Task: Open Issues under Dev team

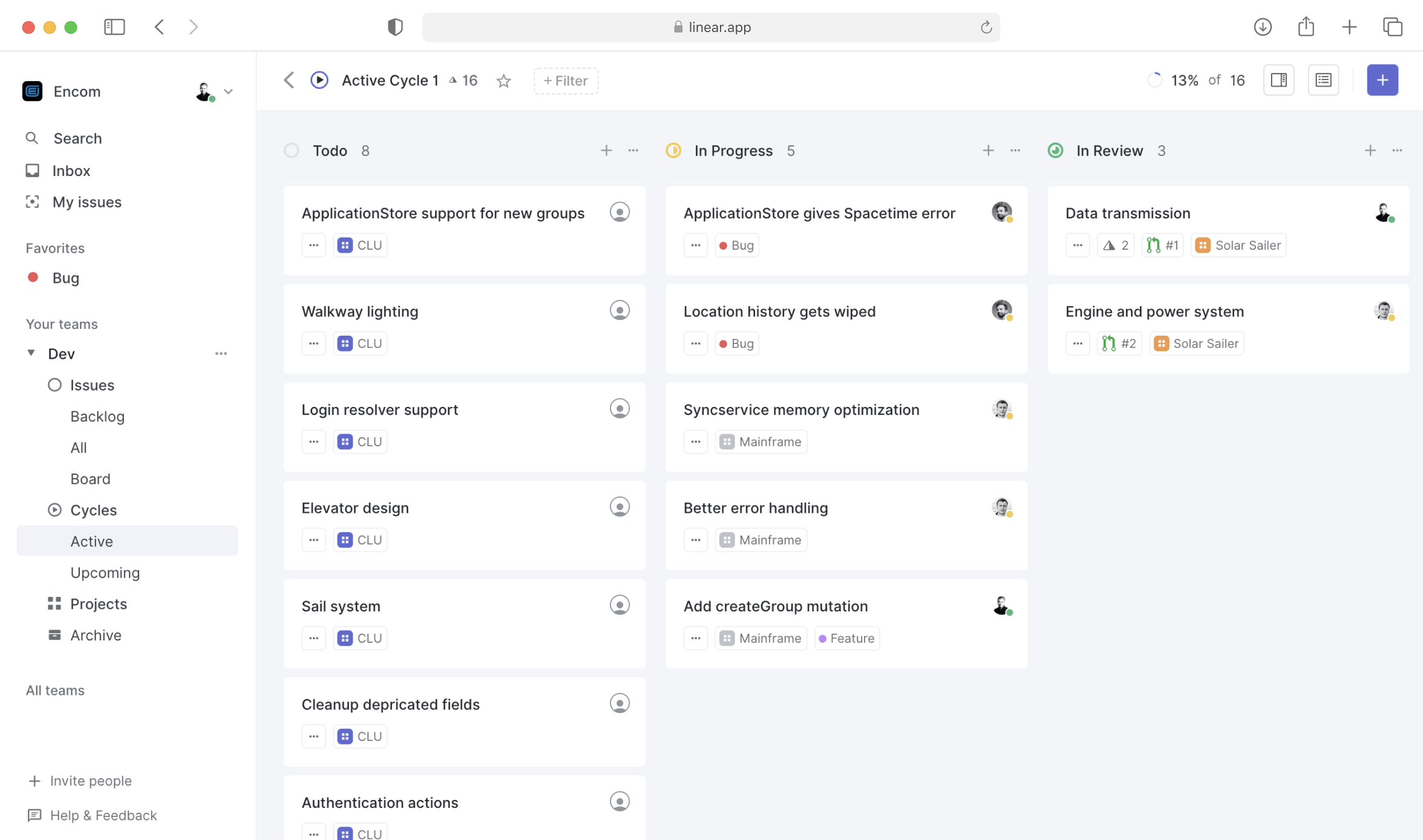Action: [81, 385]
